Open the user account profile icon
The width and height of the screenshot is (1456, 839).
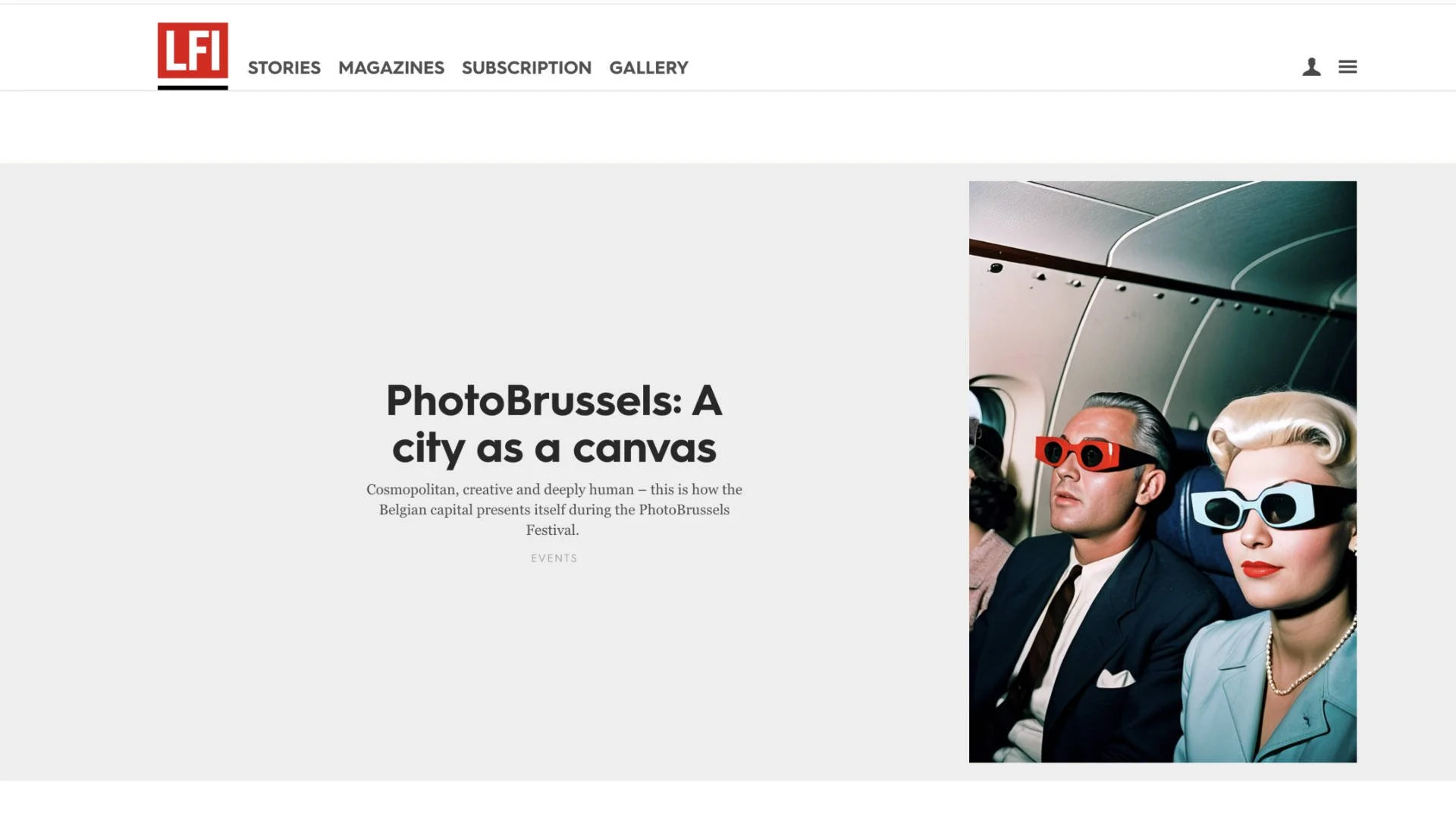point(1311,67)
